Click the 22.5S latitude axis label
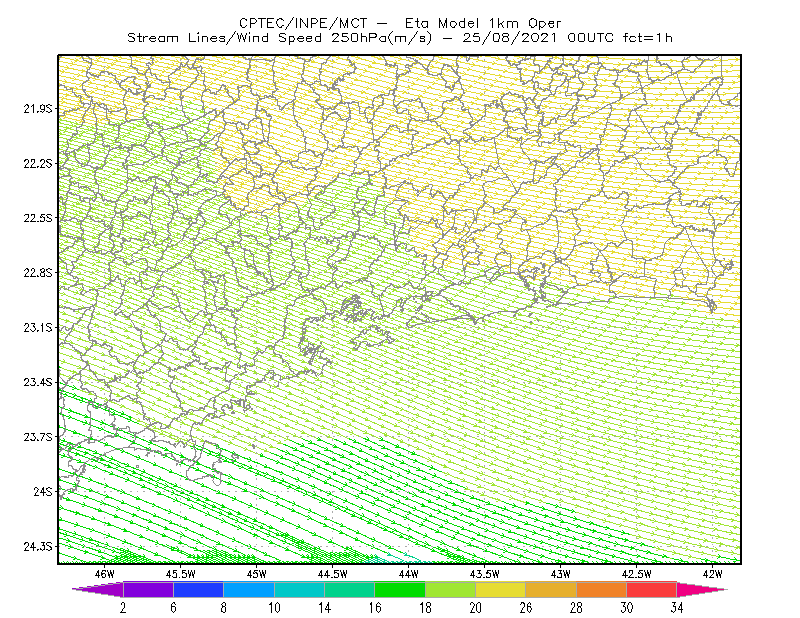The height and width of the screenshot is (618, 800). (37, 218)
